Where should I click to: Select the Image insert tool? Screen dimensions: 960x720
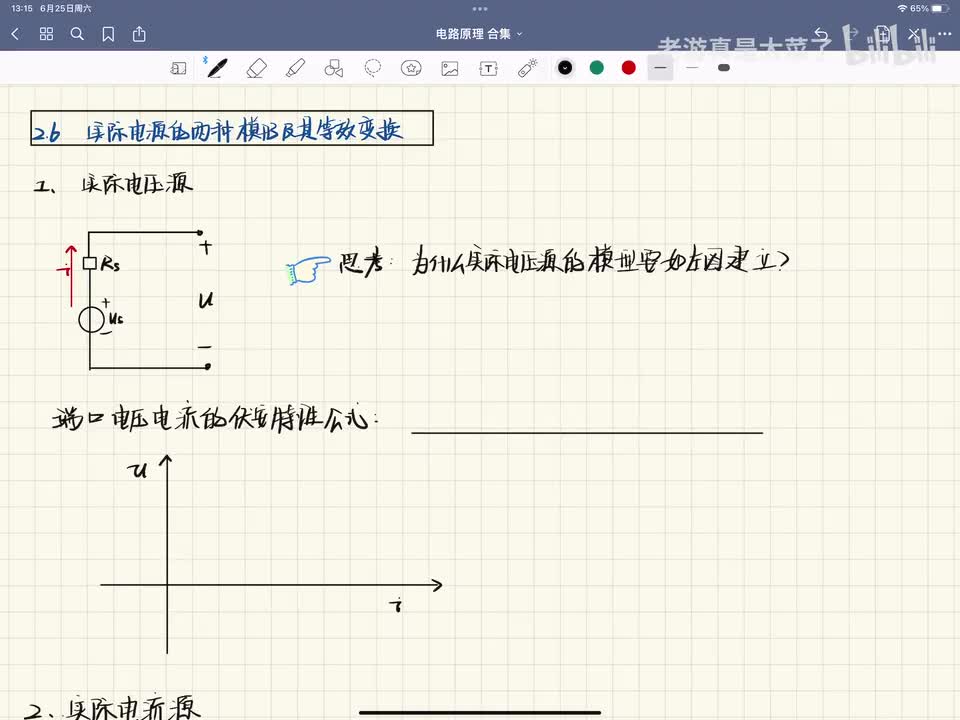coord(450,68)
